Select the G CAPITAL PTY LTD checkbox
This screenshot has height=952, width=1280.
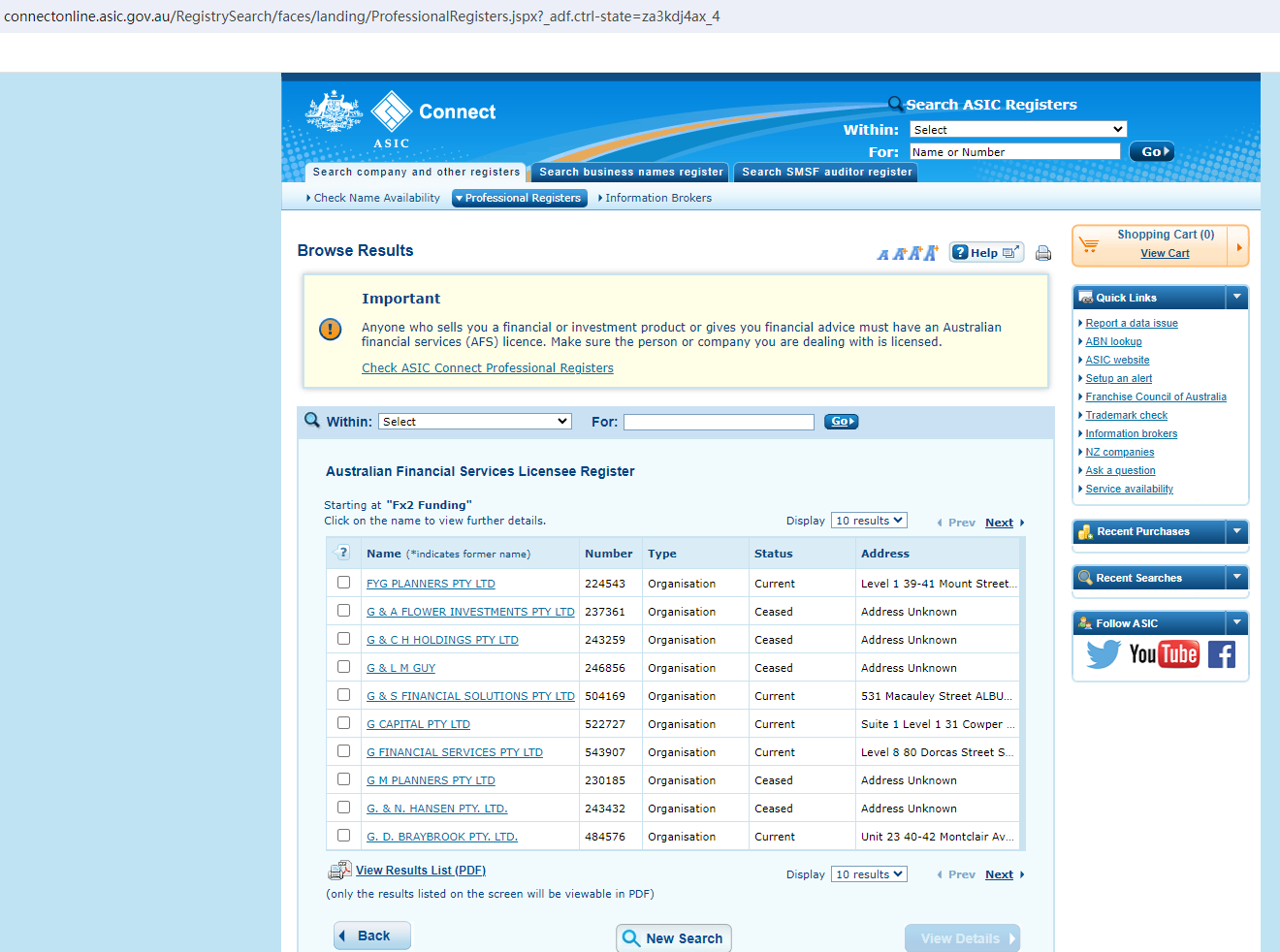[343, 723]
